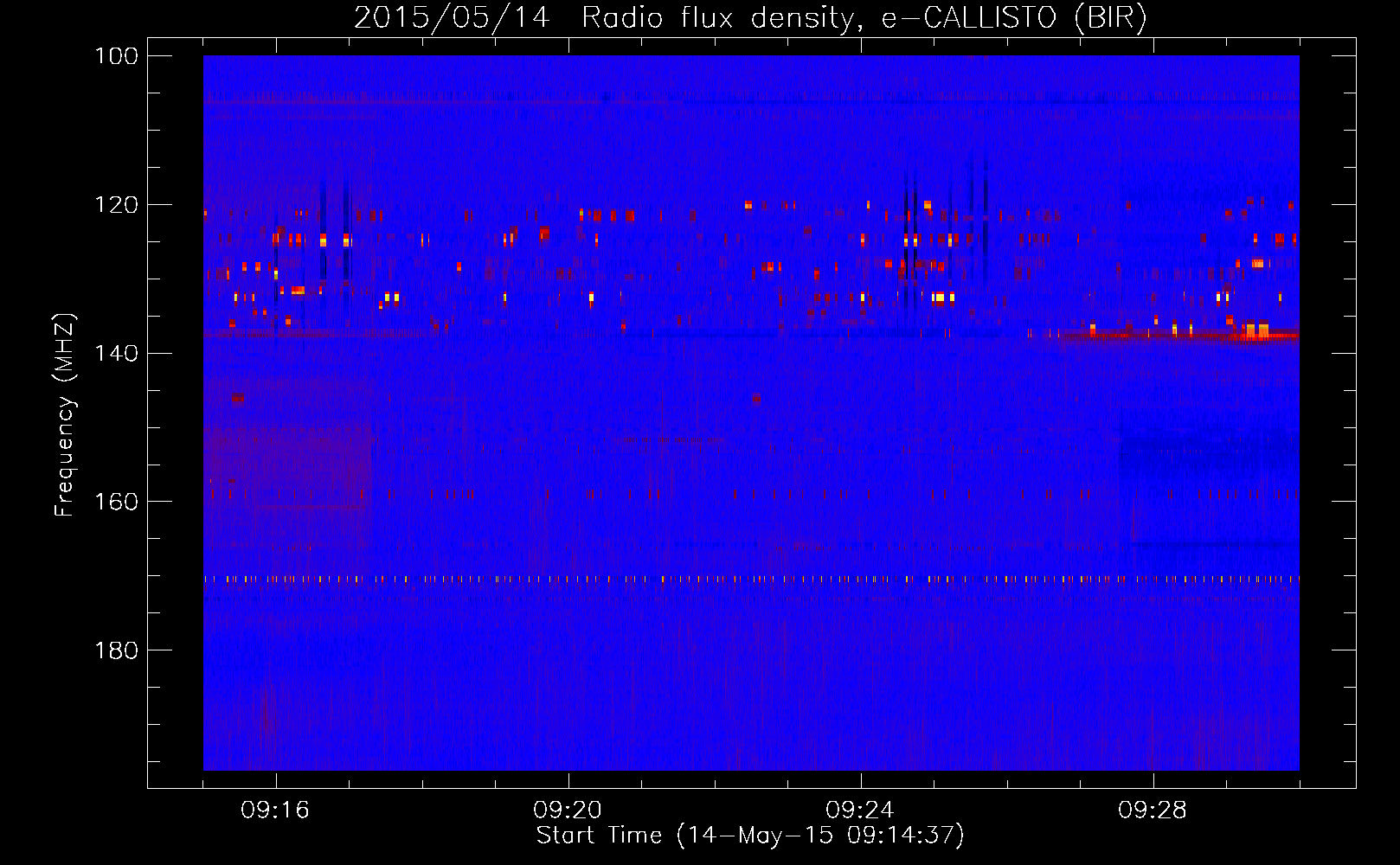Click the "Start Time (14-May-15 09:14:37)" label
The image size is (1400, 865).
tap(750, 836)
